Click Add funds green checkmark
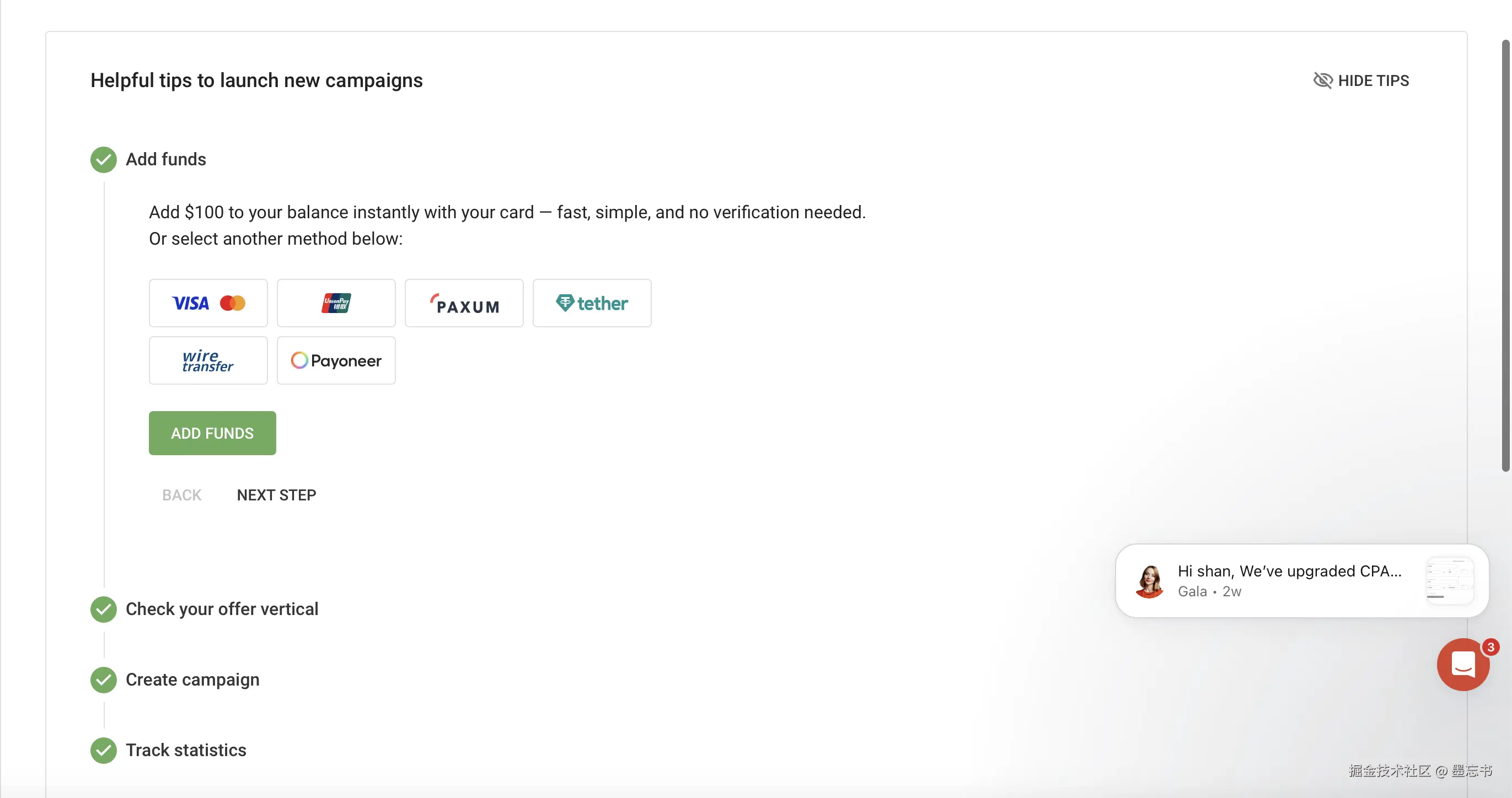The image size is (1512, 798). pyautogui.click(x=103, y=160)
